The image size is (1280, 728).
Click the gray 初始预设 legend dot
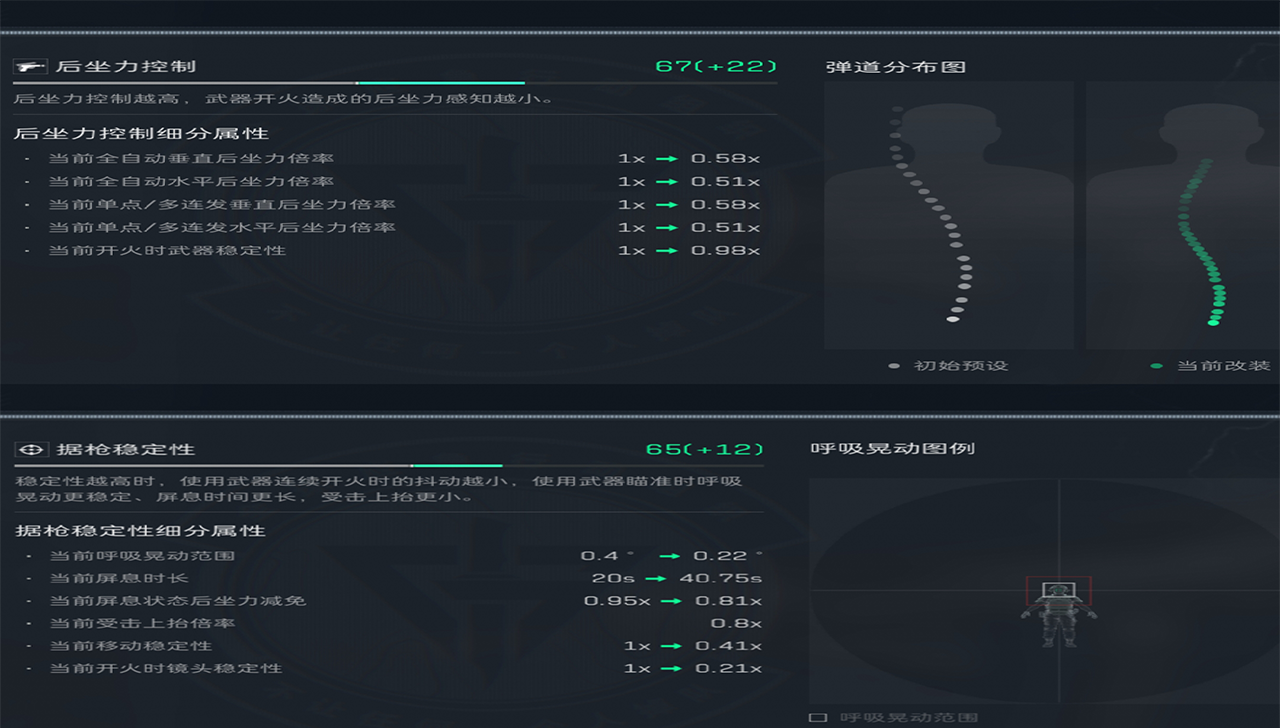click(x=894, y=366)
